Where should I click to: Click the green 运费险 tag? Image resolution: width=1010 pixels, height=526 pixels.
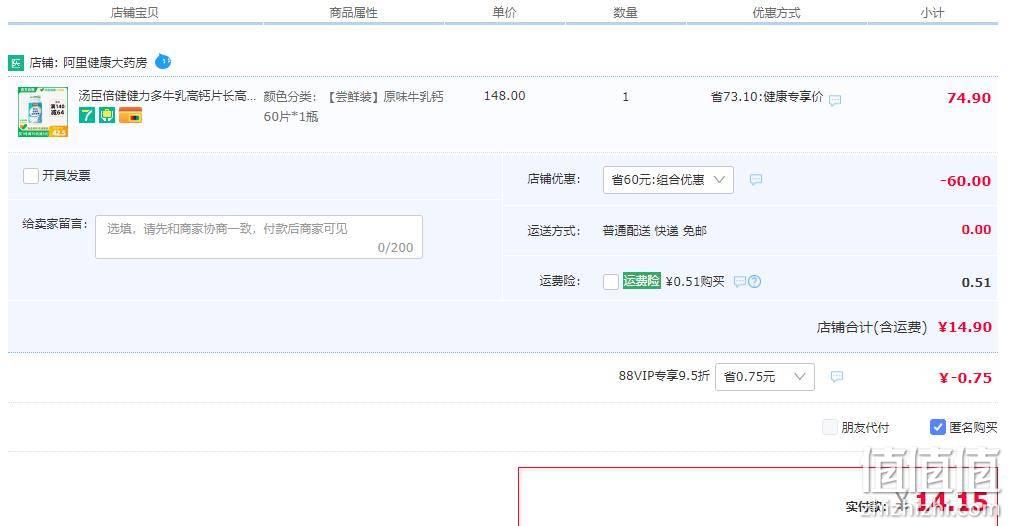(642, 281)
